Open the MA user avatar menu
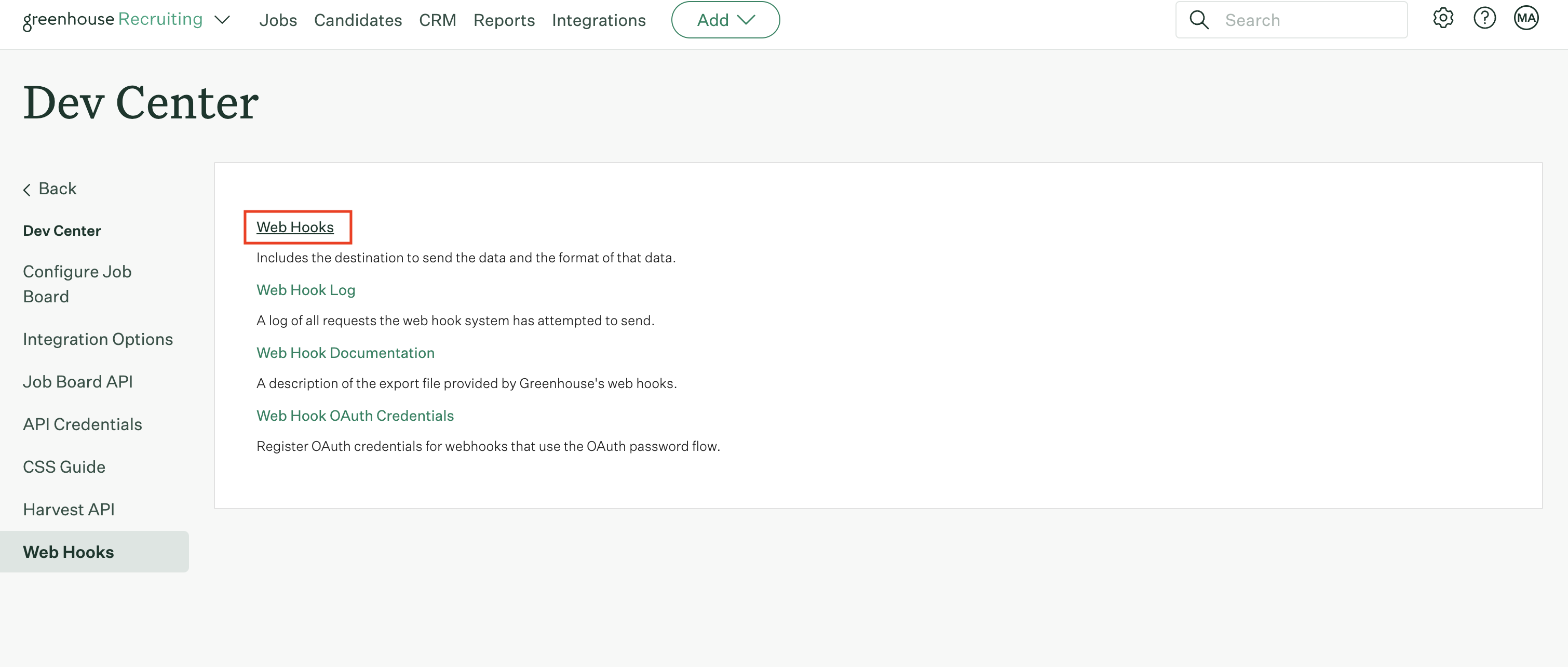The height and width of the screenshot is (667, 1568). [x=1525, y=19]
